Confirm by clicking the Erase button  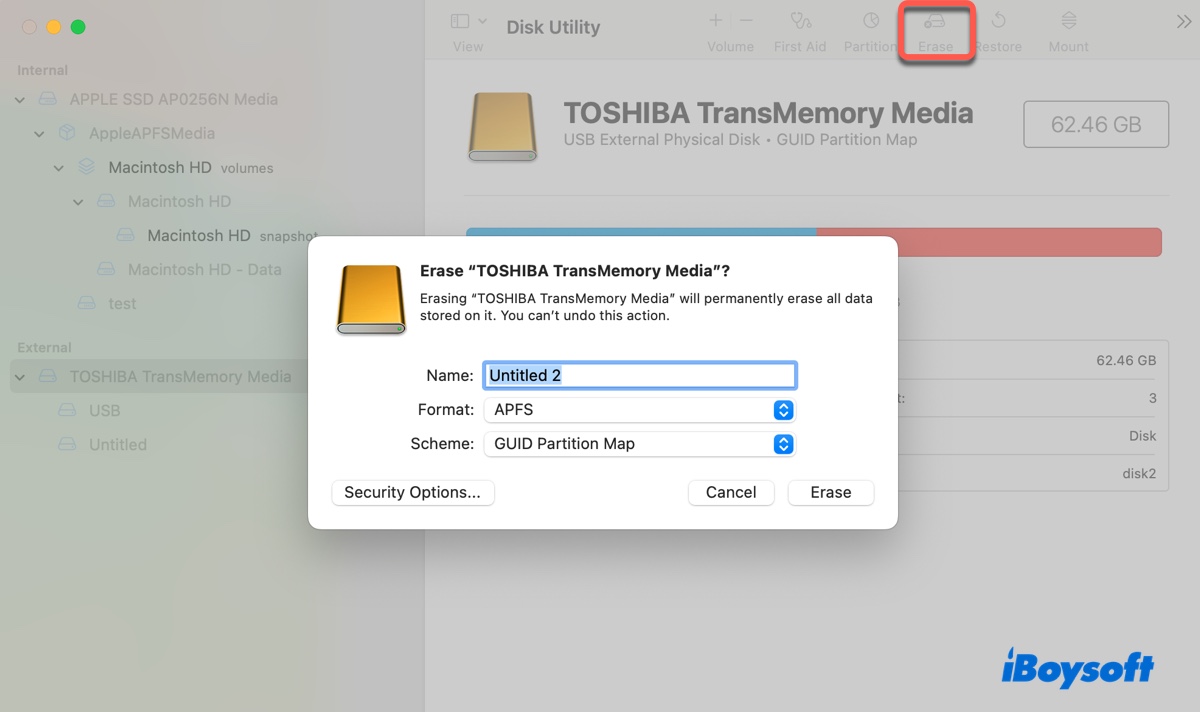pyautogui.click(x=830, y=492)
